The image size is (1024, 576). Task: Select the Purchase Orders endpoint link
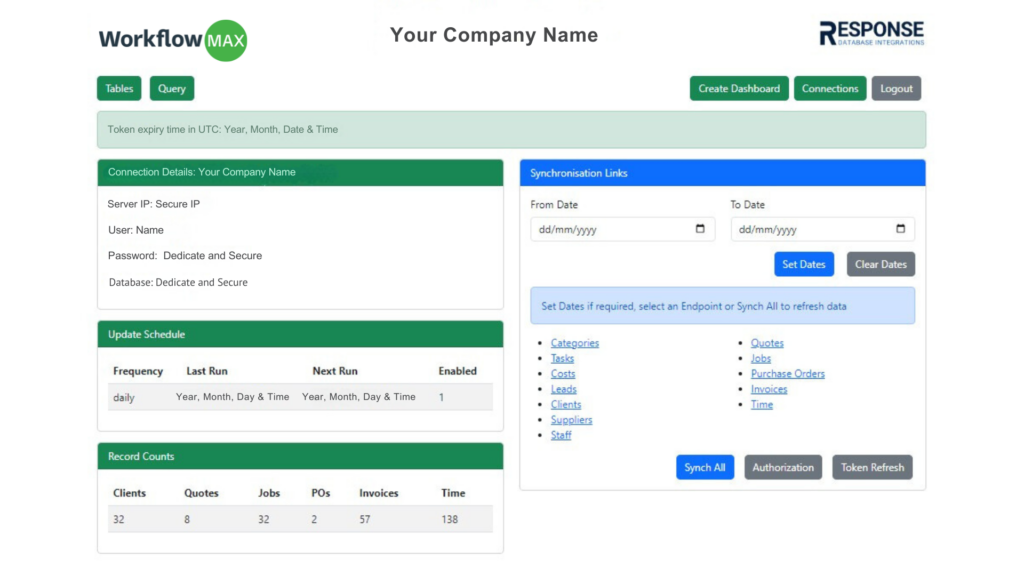point(788,374)
